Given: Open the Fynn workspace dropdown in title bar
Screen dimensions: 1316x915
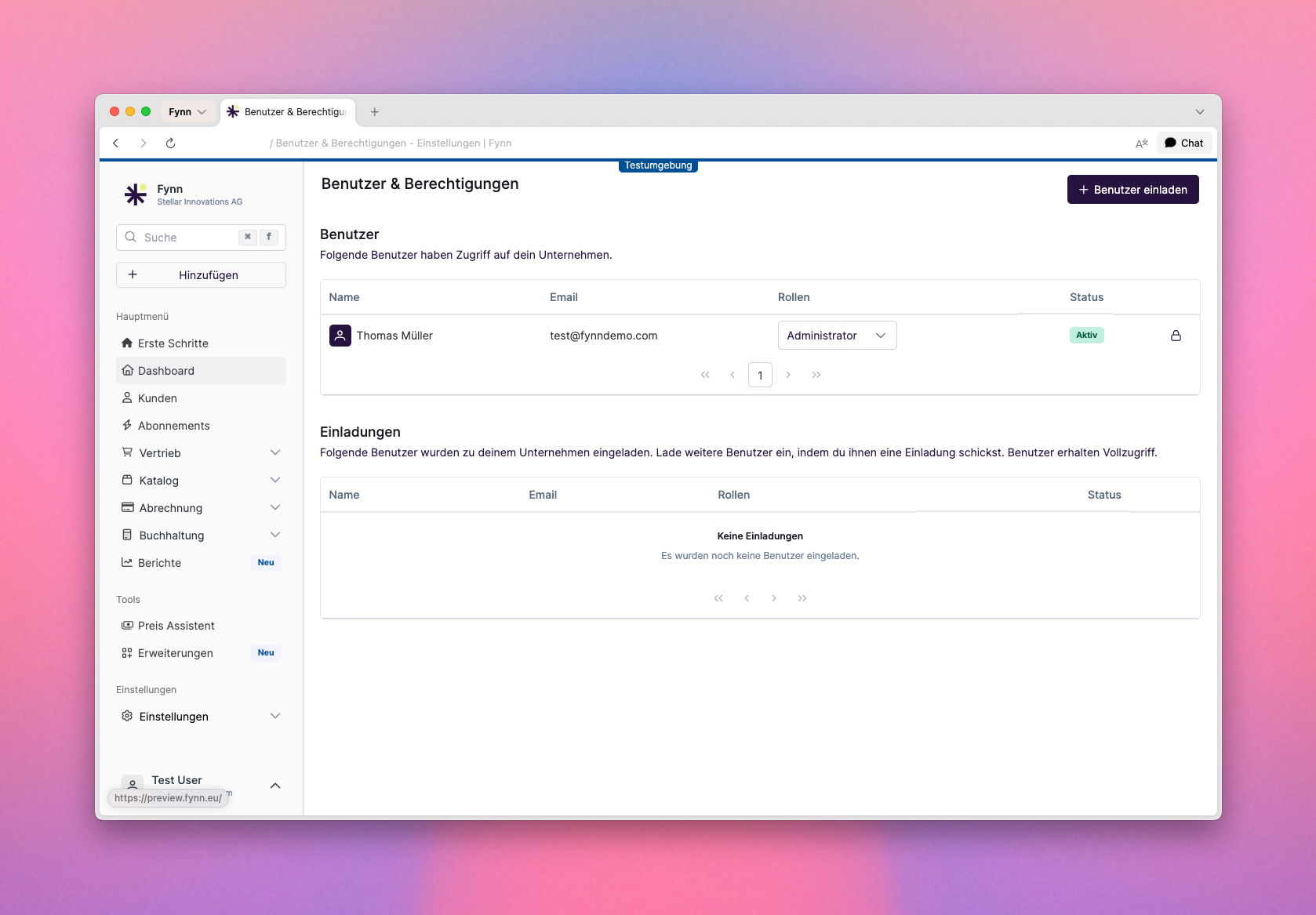Looking at the screenshot, I should 187,112.
